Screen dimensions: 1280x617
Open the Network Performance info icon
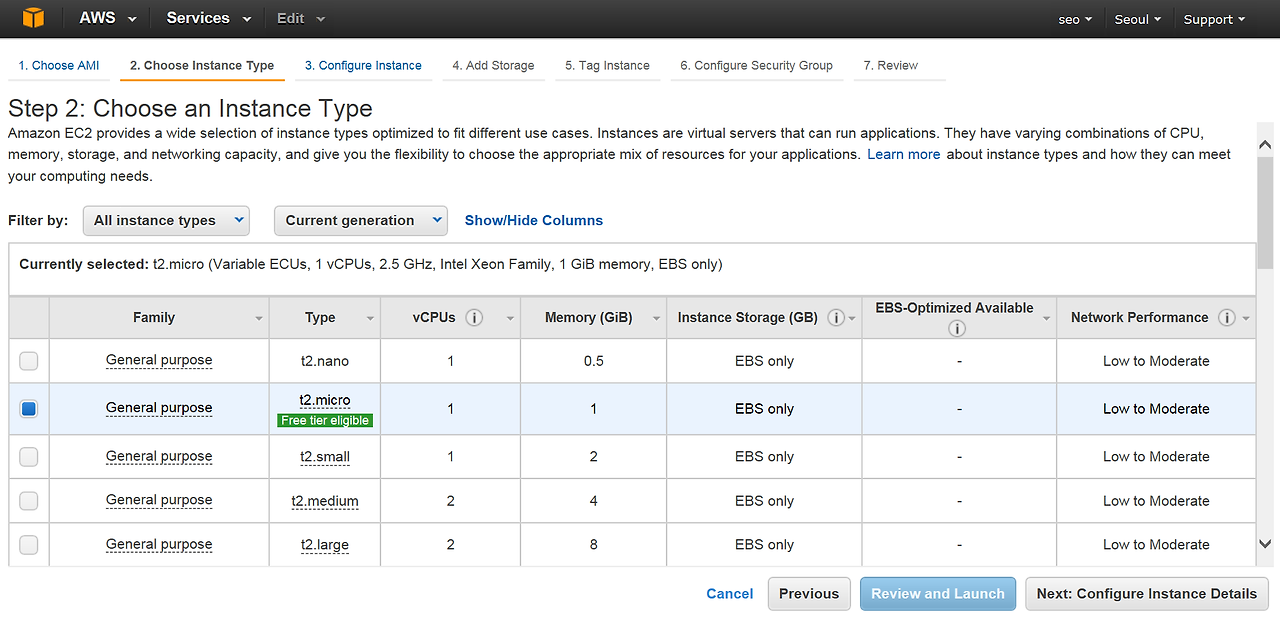pos(1227,318)
